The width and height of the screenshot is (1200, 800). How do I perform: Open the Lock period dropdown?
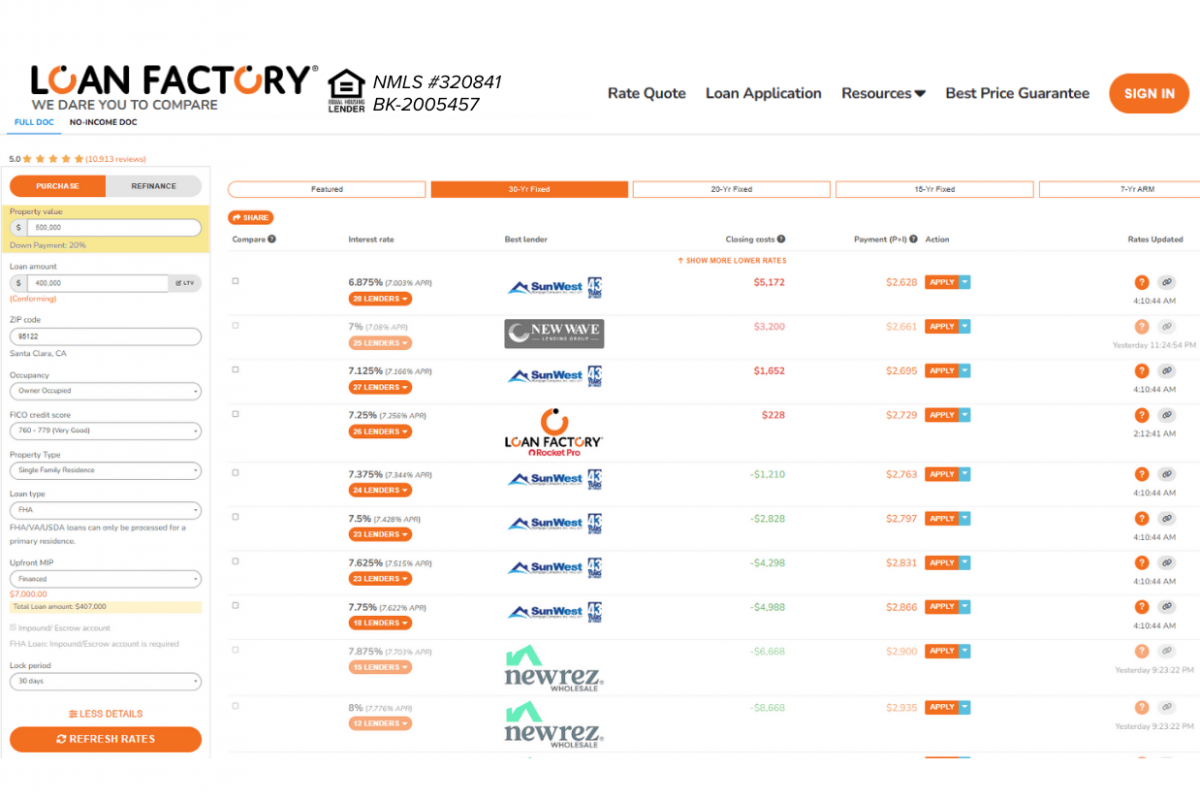(105, 681)
